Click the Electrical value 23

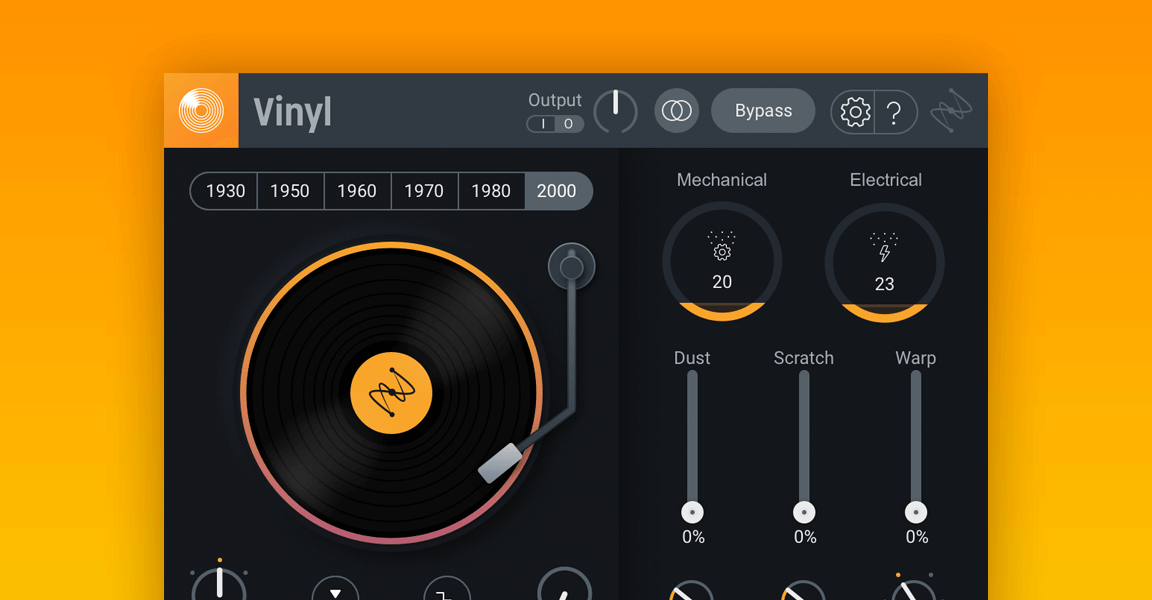pos(885,284)
